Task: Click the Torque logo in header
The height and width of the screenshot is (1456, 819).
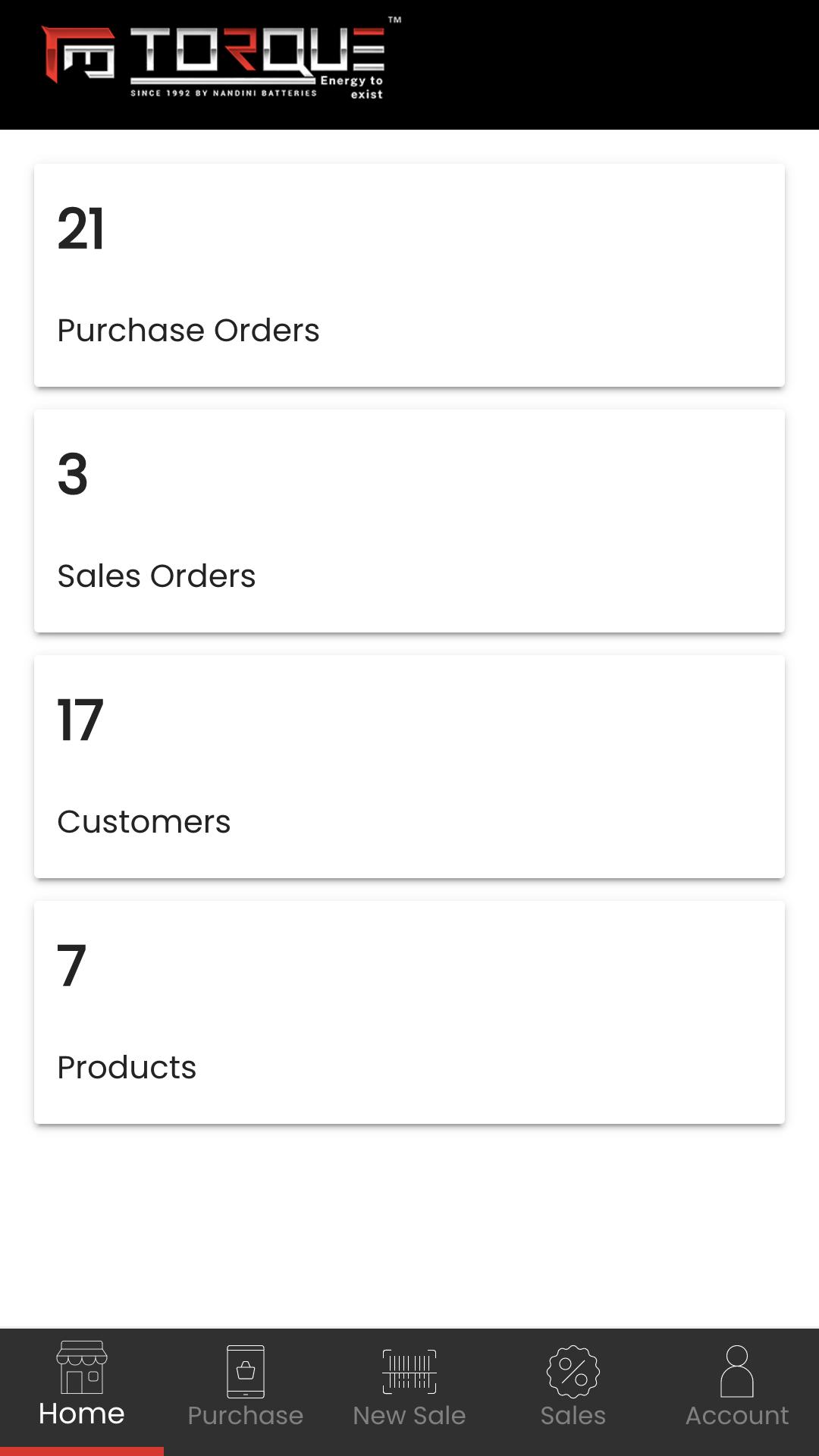Action: click(x=221, y=62)
